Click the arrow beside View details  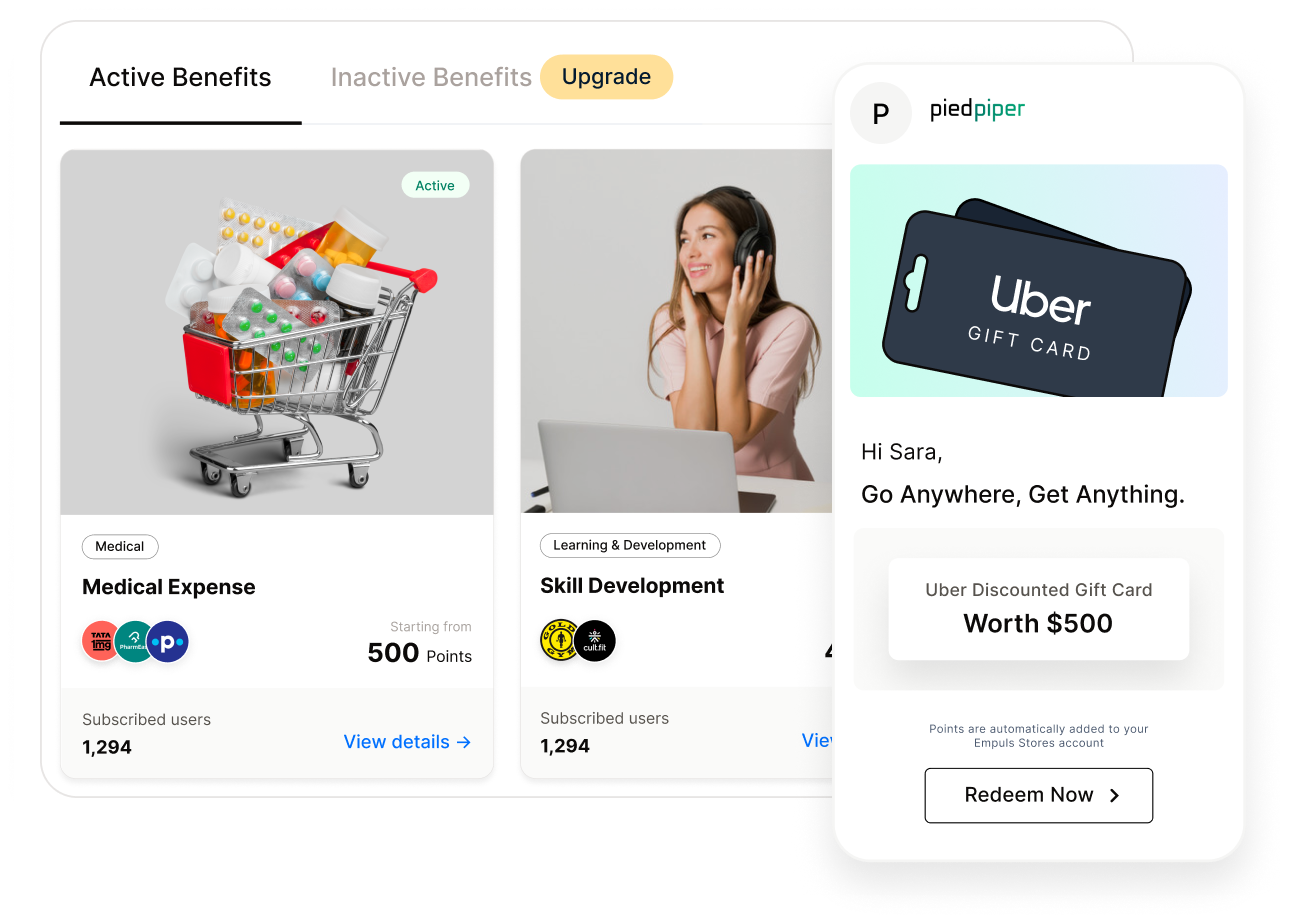point(463,742)
